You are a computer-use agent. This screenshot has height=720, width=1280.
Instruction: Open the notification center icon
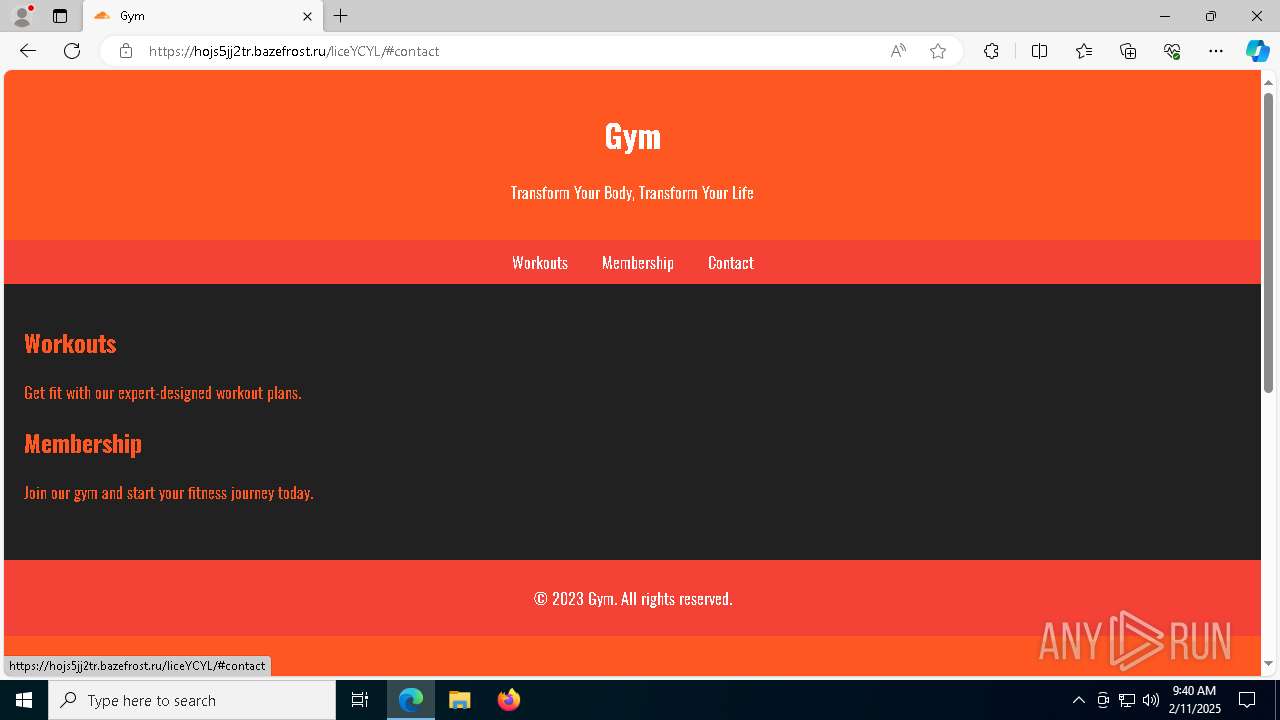click(1248, 700)
